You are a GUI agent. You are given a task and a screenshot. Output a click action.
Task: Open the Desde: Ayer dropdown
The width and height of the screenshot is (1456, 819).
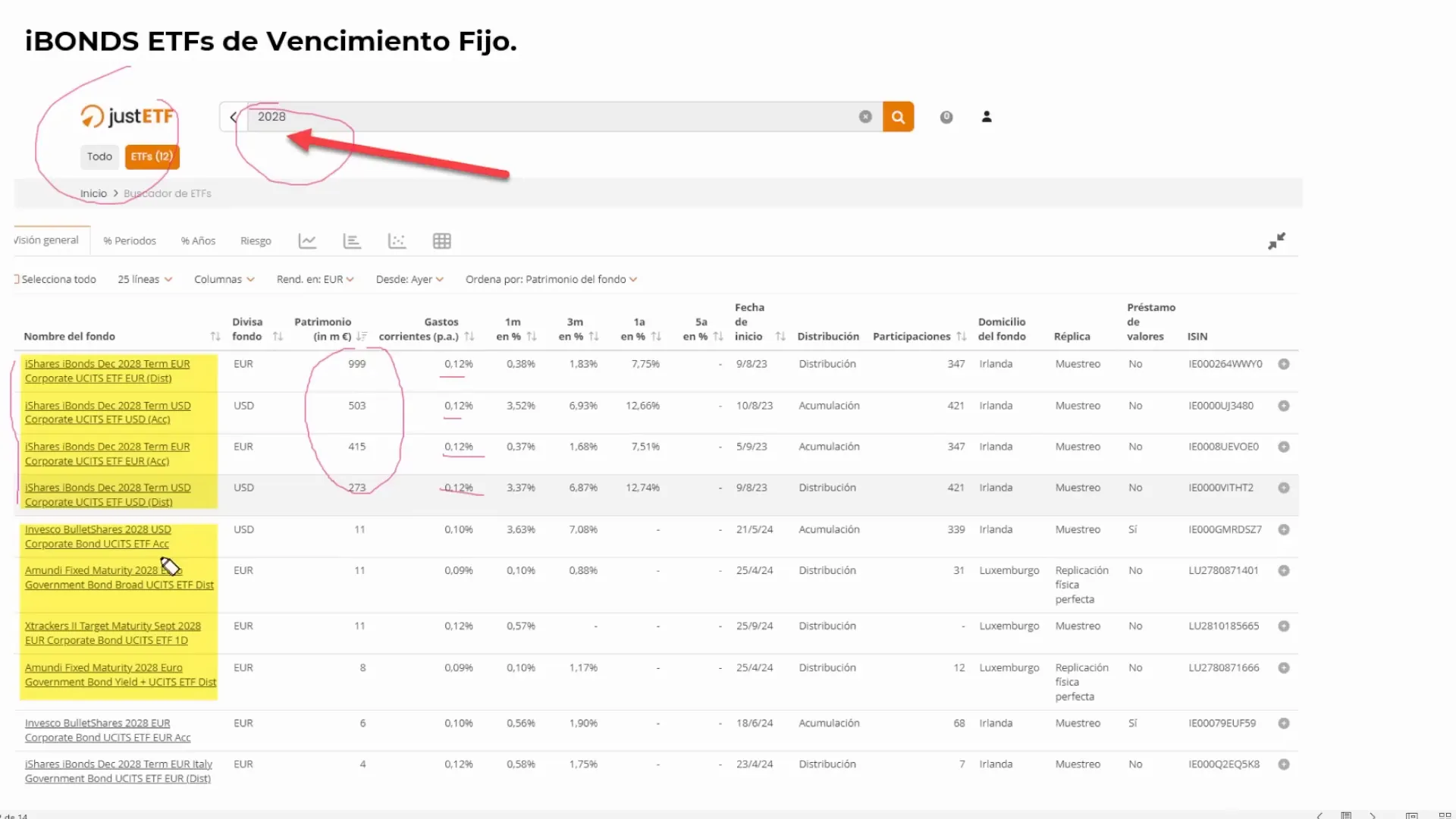click(409, 279)
